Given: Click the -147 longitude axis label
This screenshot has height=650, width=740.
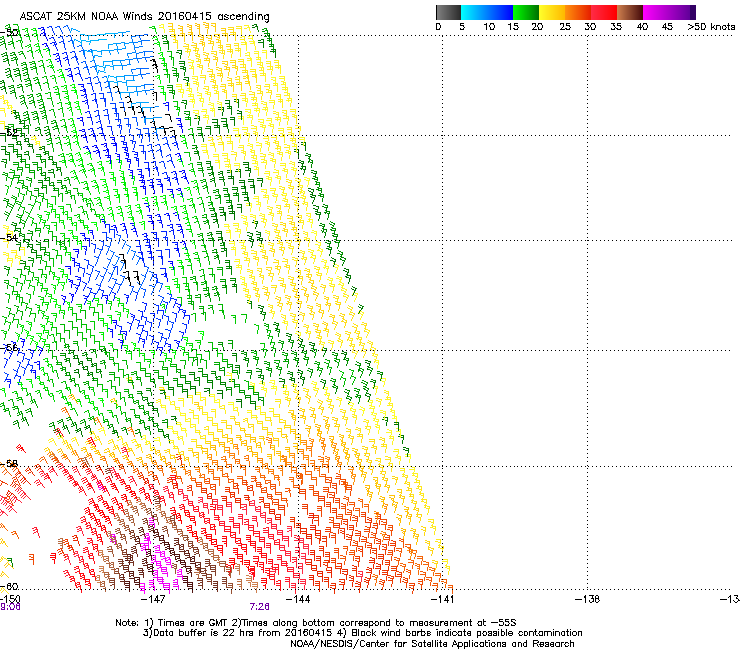Looking at the screenshot, I should (154, 599).
